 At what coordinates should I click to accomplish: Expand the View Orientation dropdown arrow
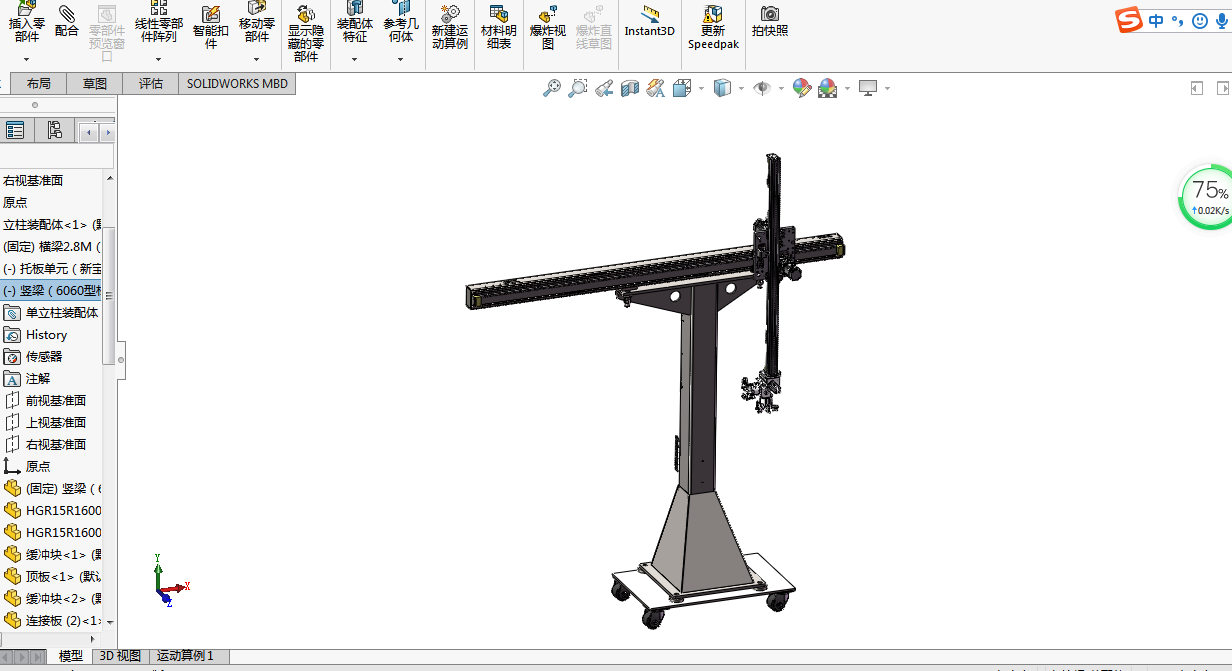point(702,88)
